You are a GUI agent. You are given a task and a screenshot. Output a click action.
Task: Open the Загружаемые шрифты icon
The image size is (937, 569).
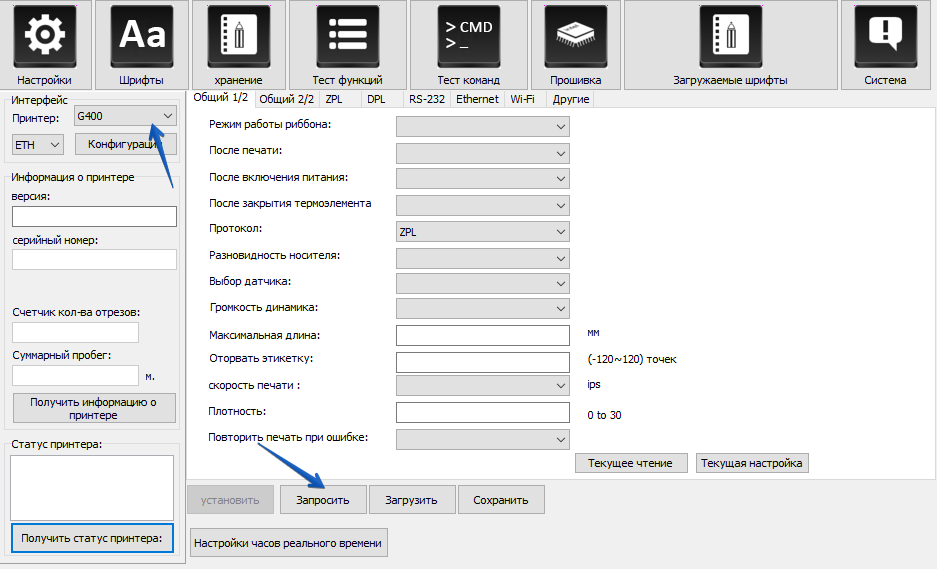coord(730,36)
